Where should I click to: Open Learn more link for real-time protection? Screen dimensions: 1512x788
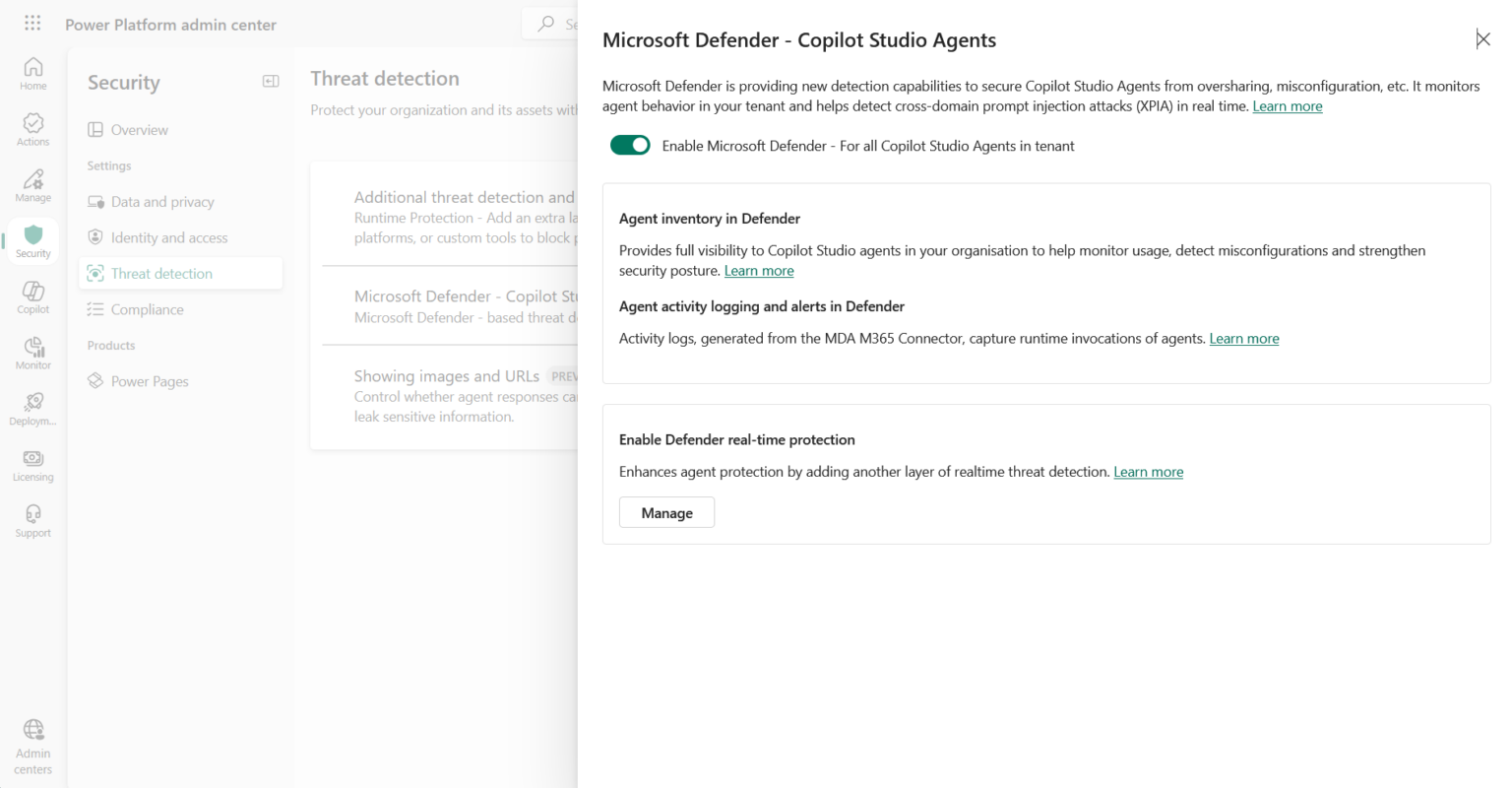[x=1149, y=472]
